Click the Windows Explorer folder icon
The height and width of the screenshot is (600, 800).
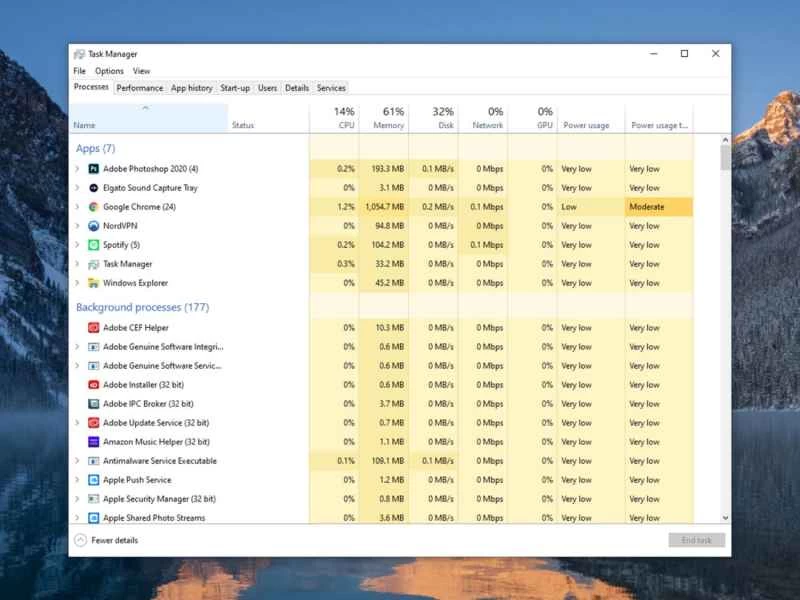pyautogui.click(x=95, y=283)
